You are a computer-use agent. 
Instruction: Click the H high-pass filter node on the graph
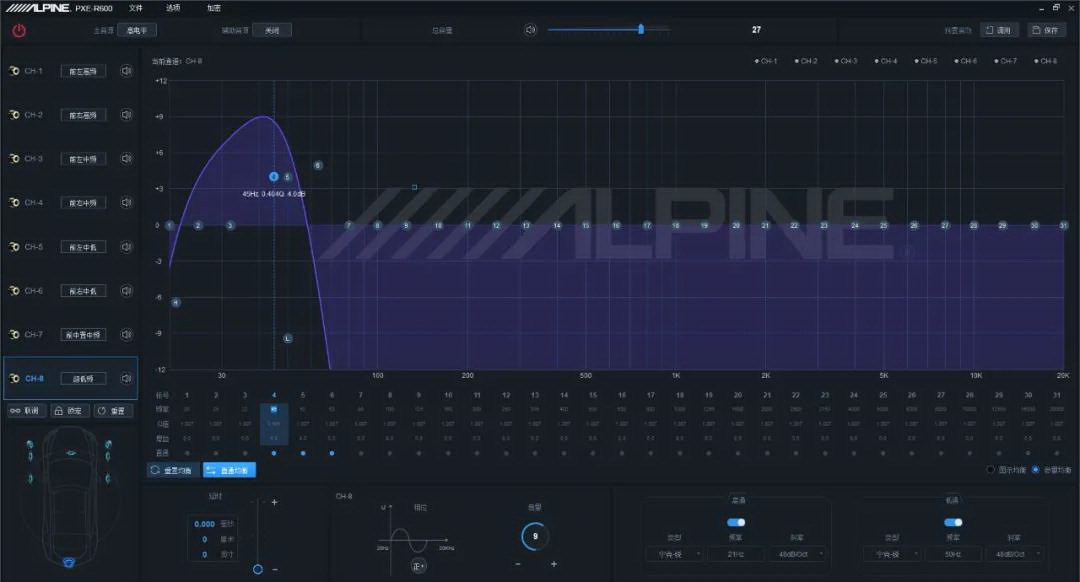coord(176,302)
